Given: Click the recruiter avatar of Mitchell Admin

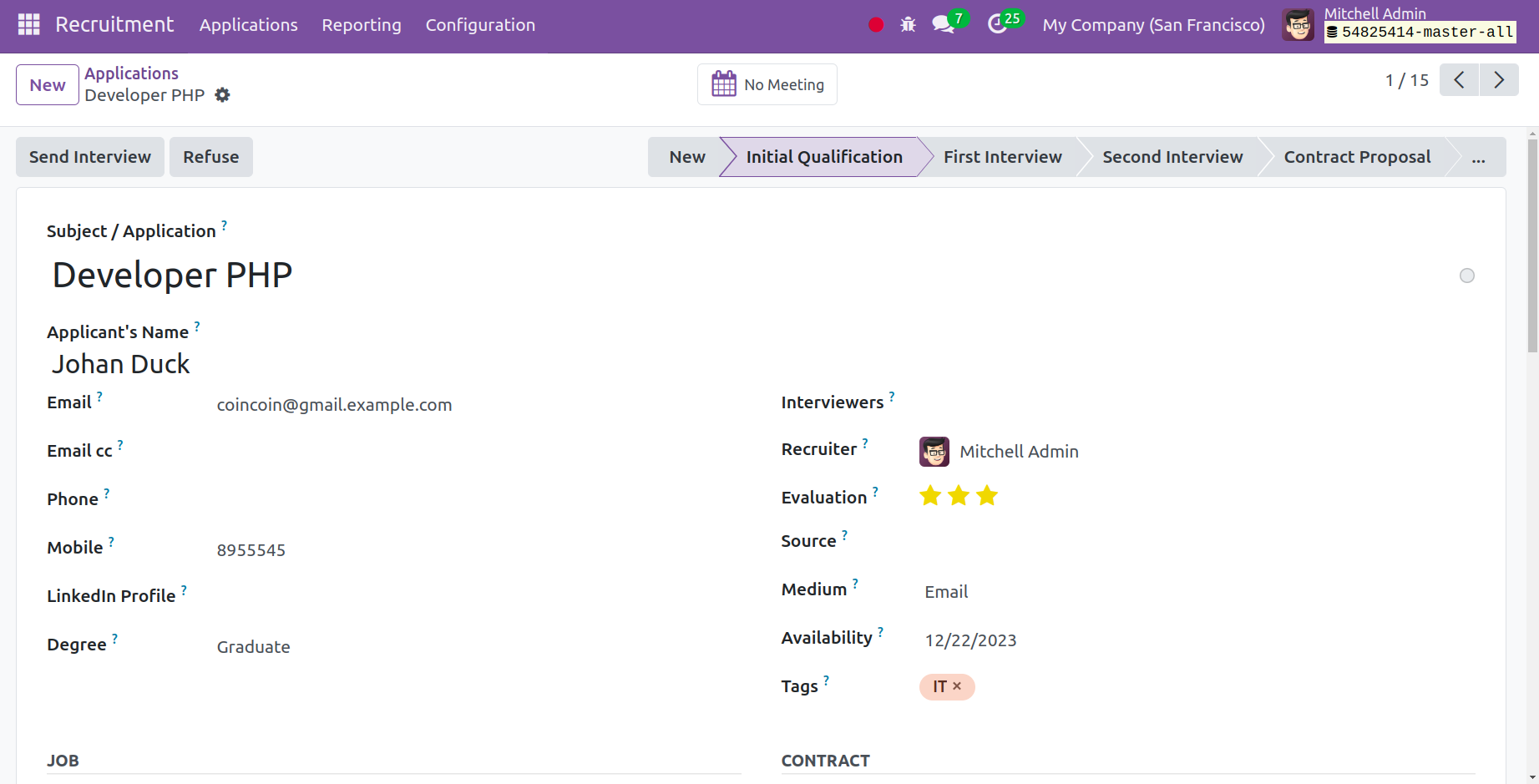Looking at the screenshot, I should [934, 452].
